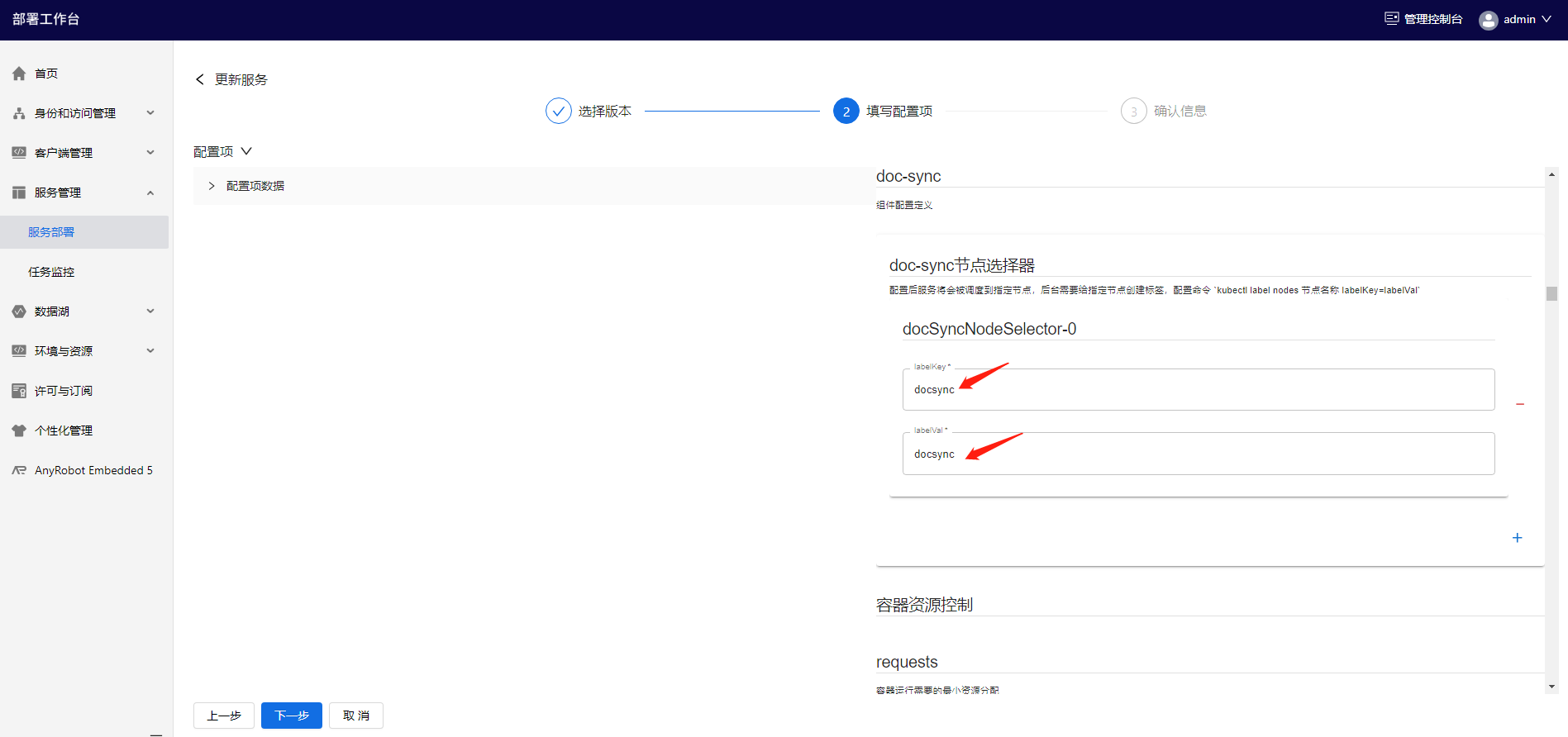Click the 数据湖 sidebar icon

point(19,311)
